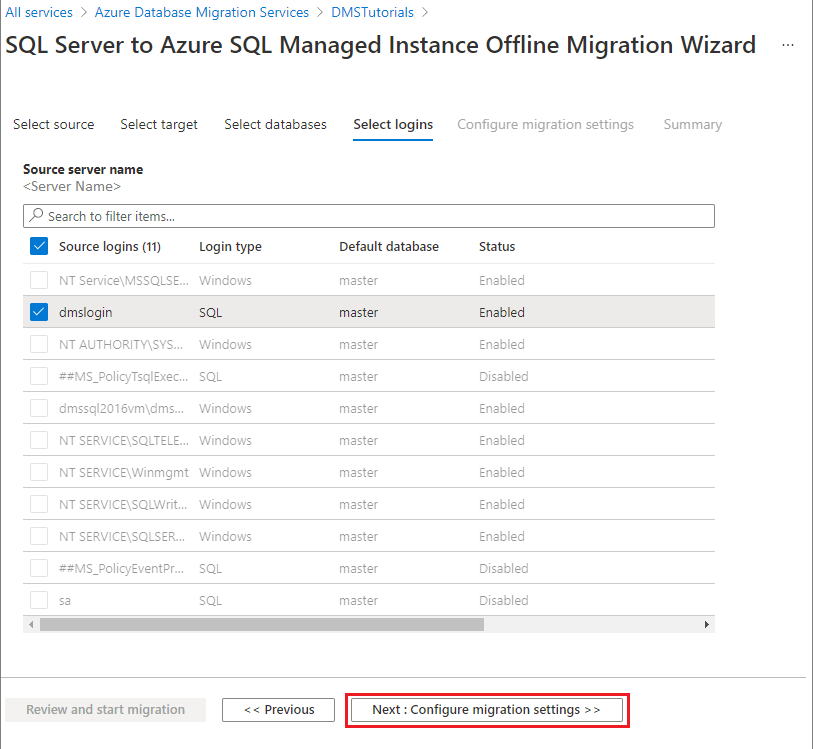This screenshot has width=817, height=749.
Task: Click the horizontal scrollbar right arrow
Action: point(707,624)
